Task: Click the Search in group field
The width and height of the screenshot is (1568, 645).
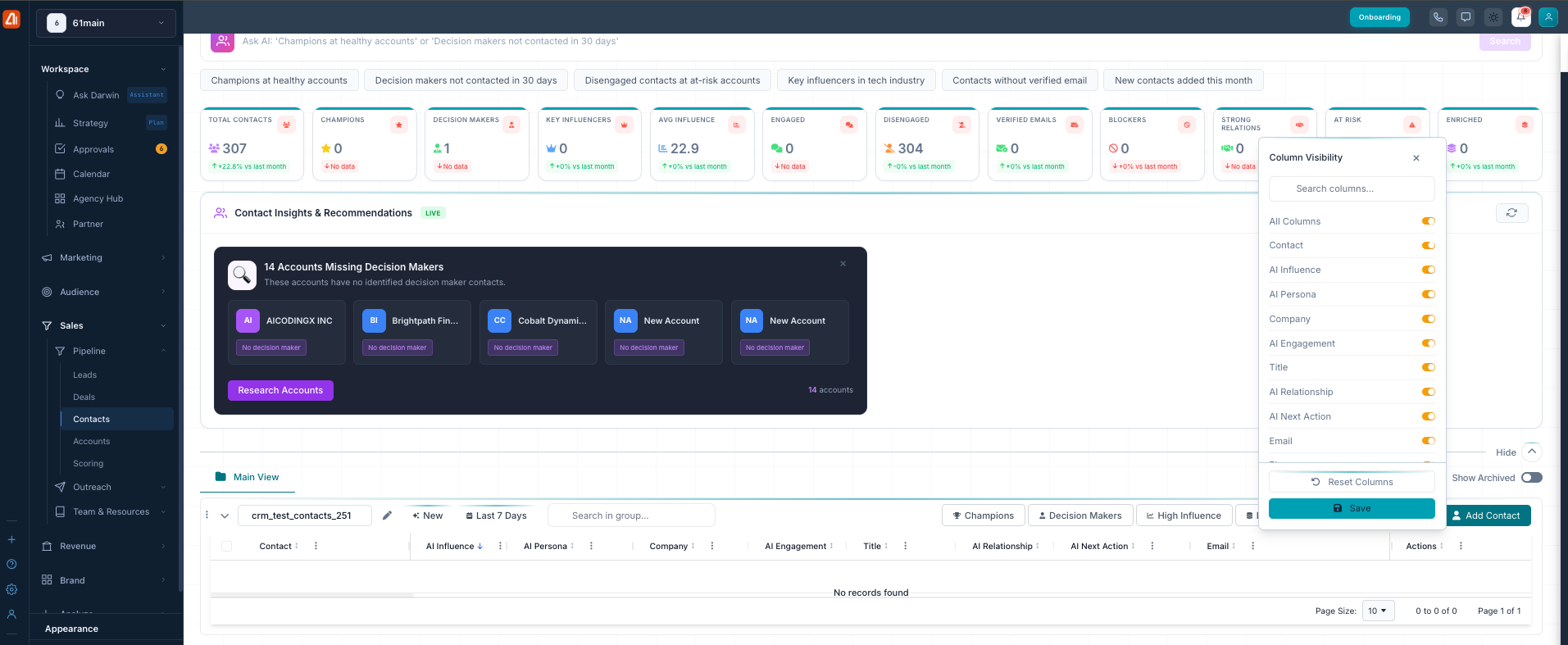Action: click(631, 516)
